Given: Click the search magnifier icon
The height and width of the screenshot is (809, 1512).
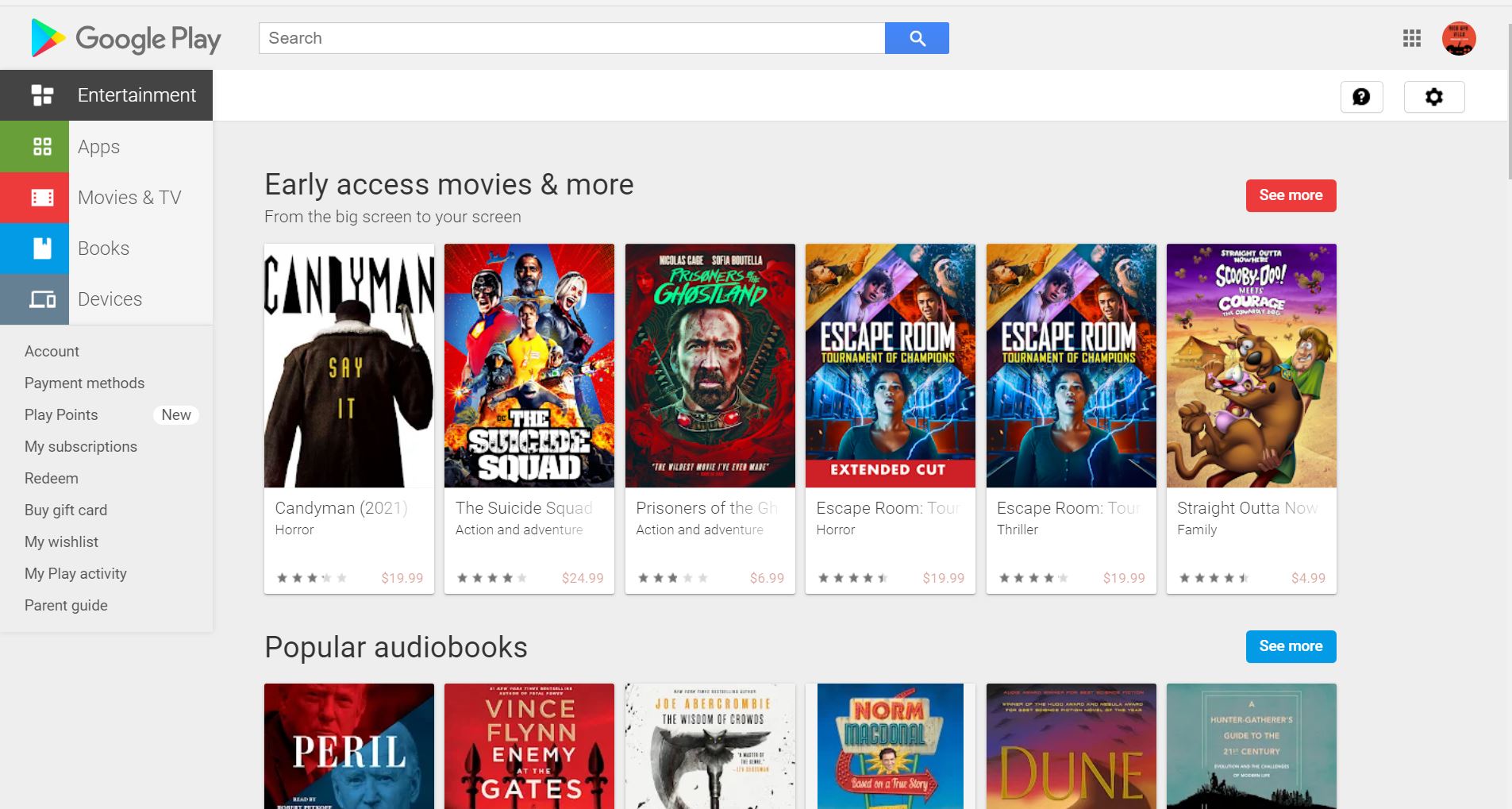Looking at the screenshot, I should click(917, 37).
